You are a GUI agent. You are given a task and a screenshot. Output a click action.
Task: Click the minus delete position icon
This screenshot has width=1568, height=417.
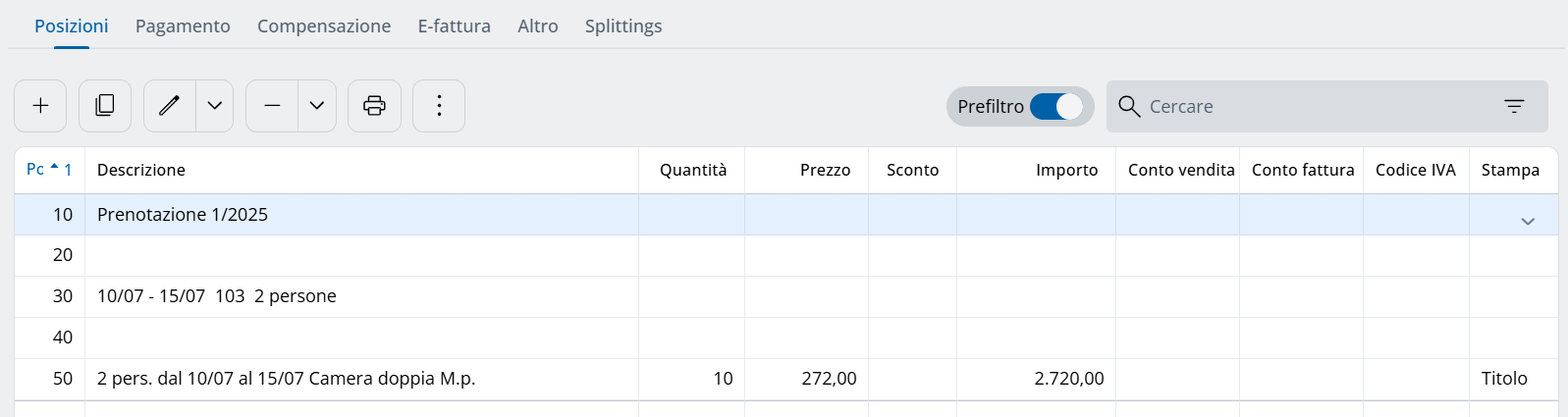click(272, 106)
